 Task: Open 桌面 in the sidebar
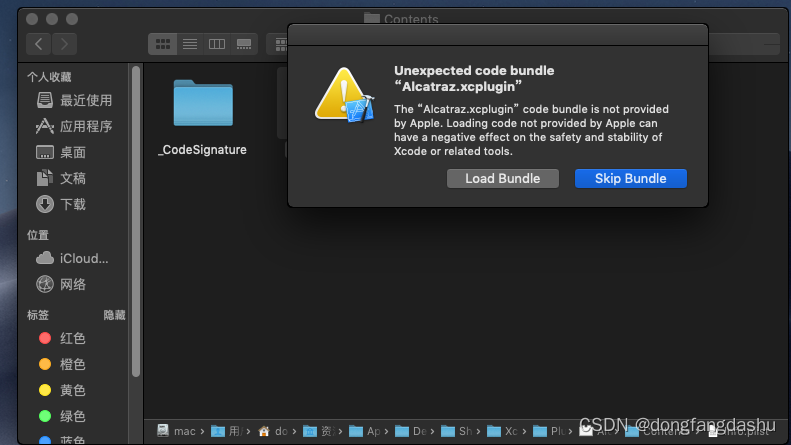tap(61, 152)
